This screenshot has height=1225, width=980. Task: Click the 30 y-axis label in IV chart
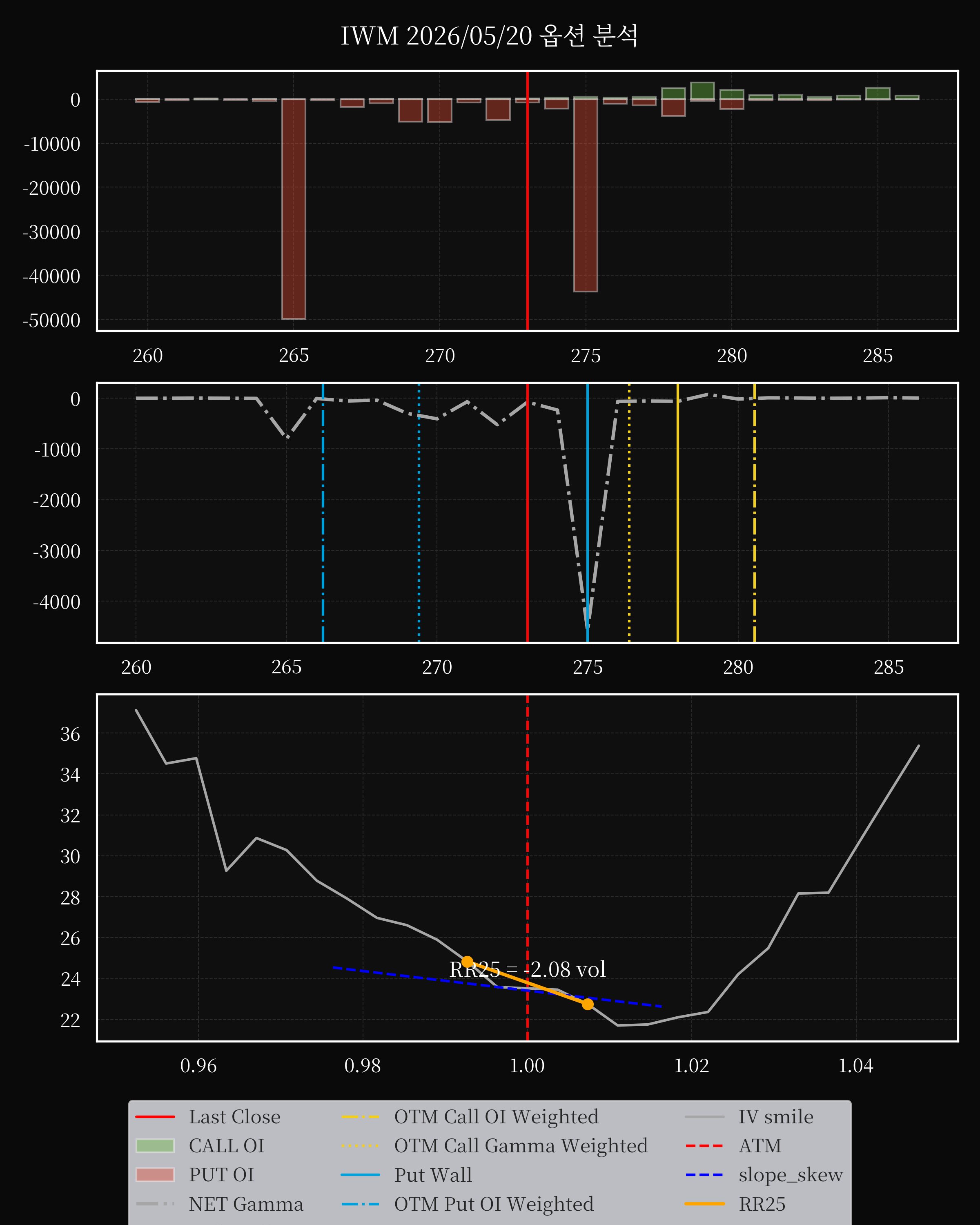coord(71,856)
